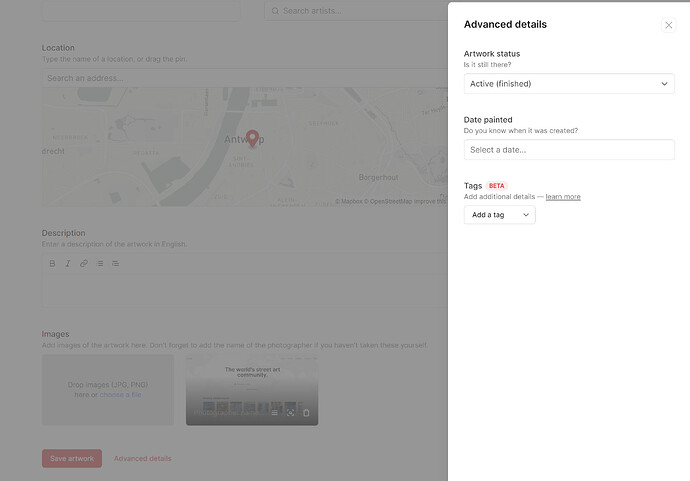The width and height of the screenshot is (690, 481).
Task: Delete the uploaded image with trash icon
Action: [x=306, y=413]
